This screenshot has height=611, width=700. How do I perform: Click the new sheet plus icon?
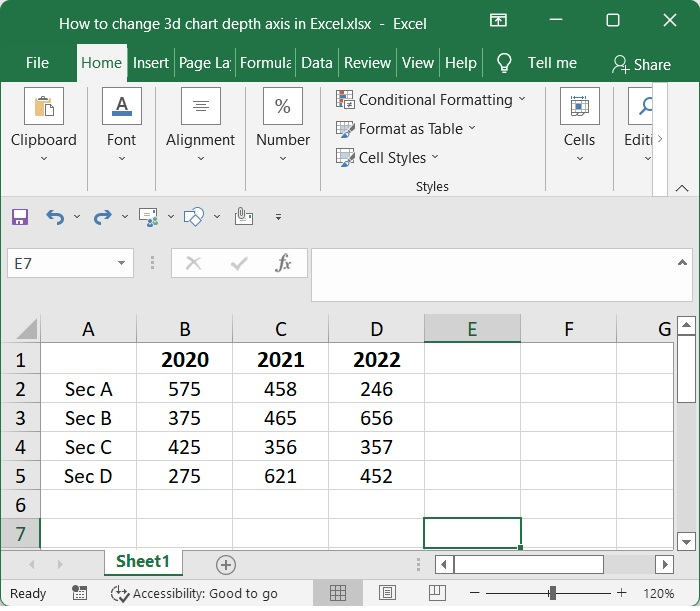click(x=226, y=565)
